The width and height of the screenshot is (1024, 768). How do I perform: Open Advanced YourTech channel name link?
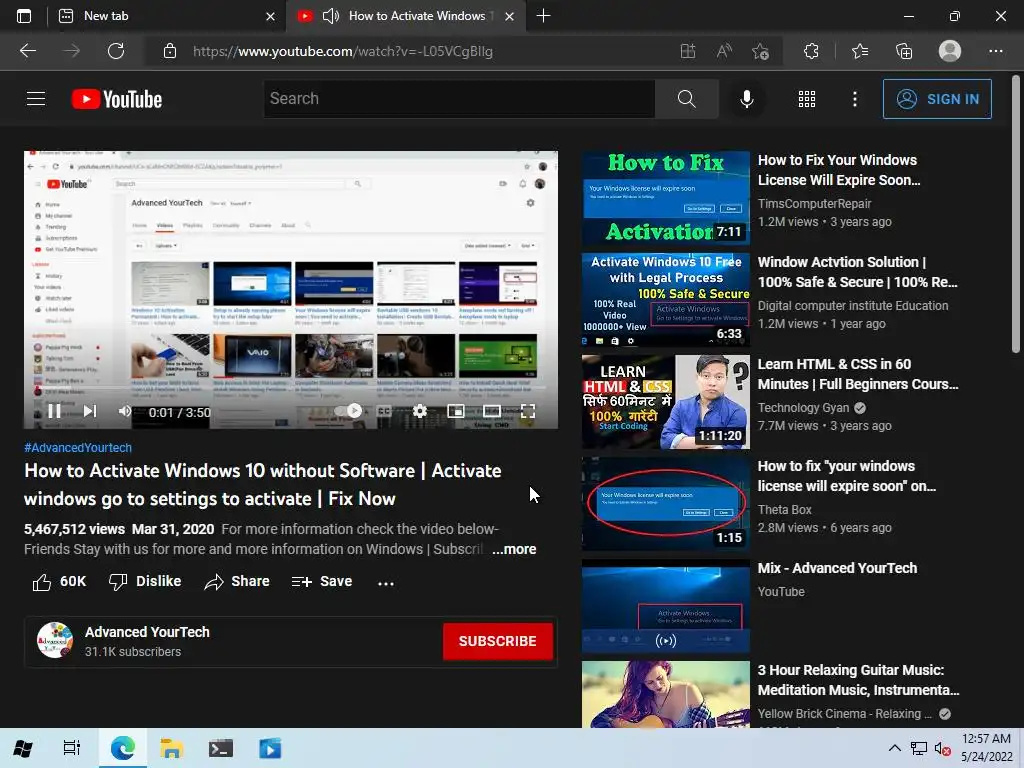147,632
